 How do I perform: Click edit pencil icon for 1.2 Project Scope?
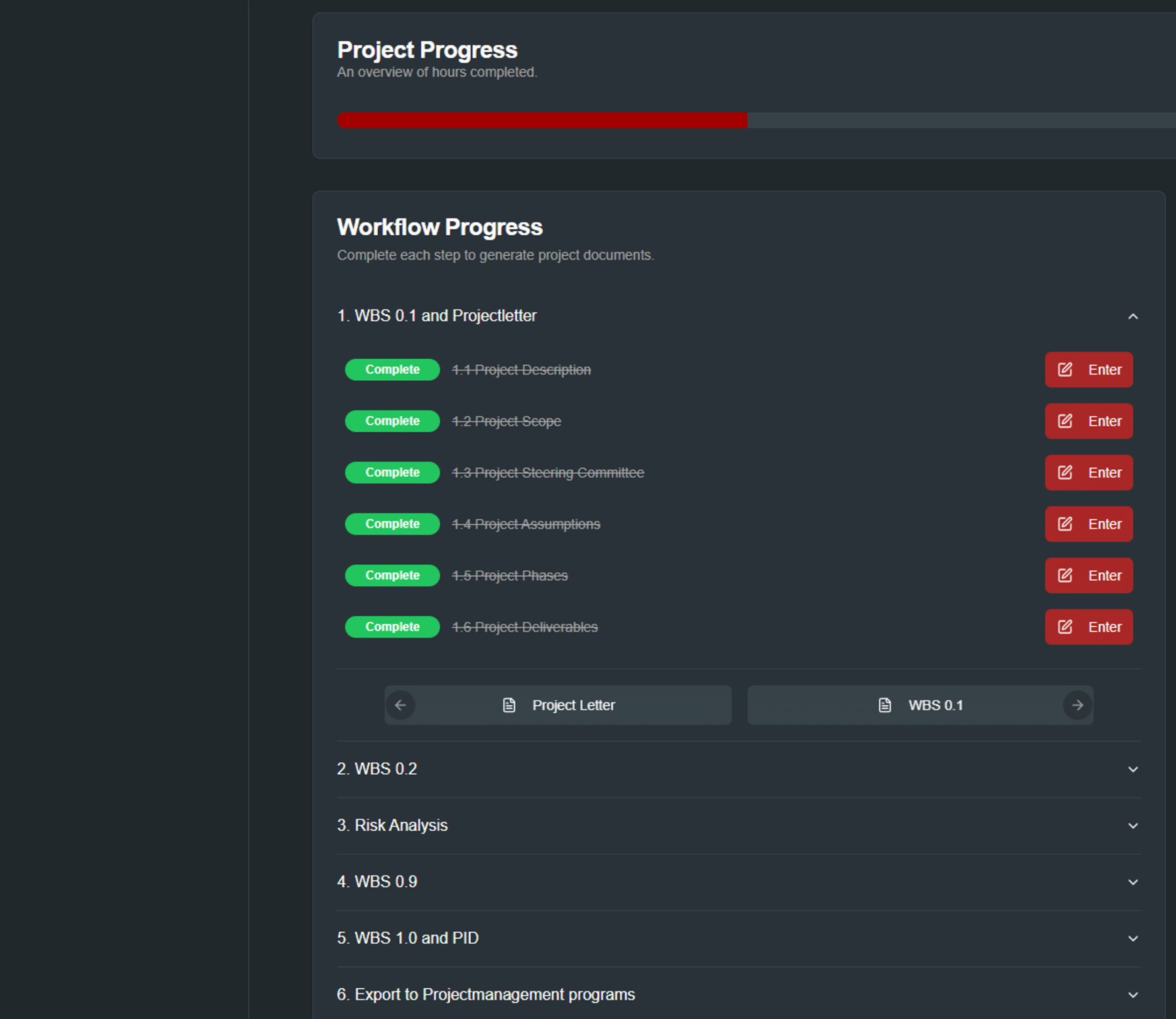(x=1065, y=421)
